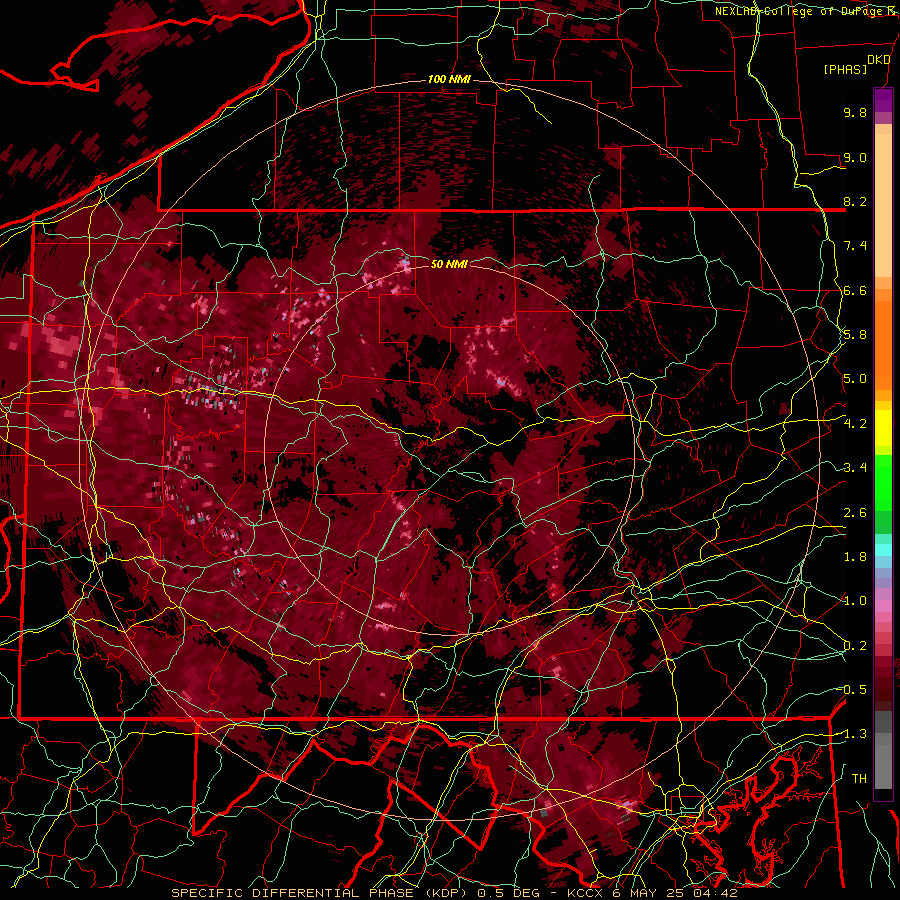Click the 2.6 scale value

pos(855,512)
